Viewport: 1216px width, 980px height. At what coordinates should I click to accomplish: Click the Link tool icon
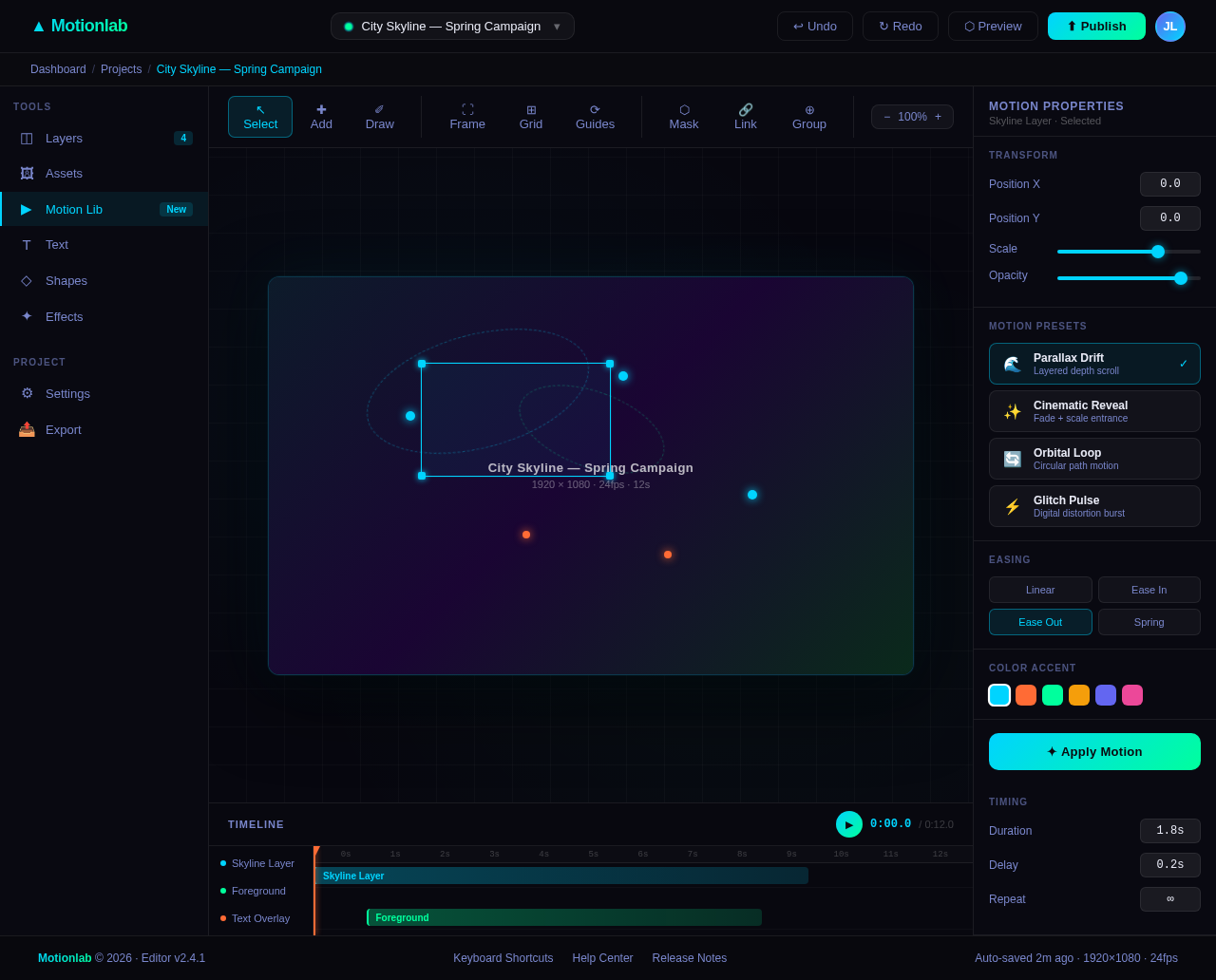745,108
